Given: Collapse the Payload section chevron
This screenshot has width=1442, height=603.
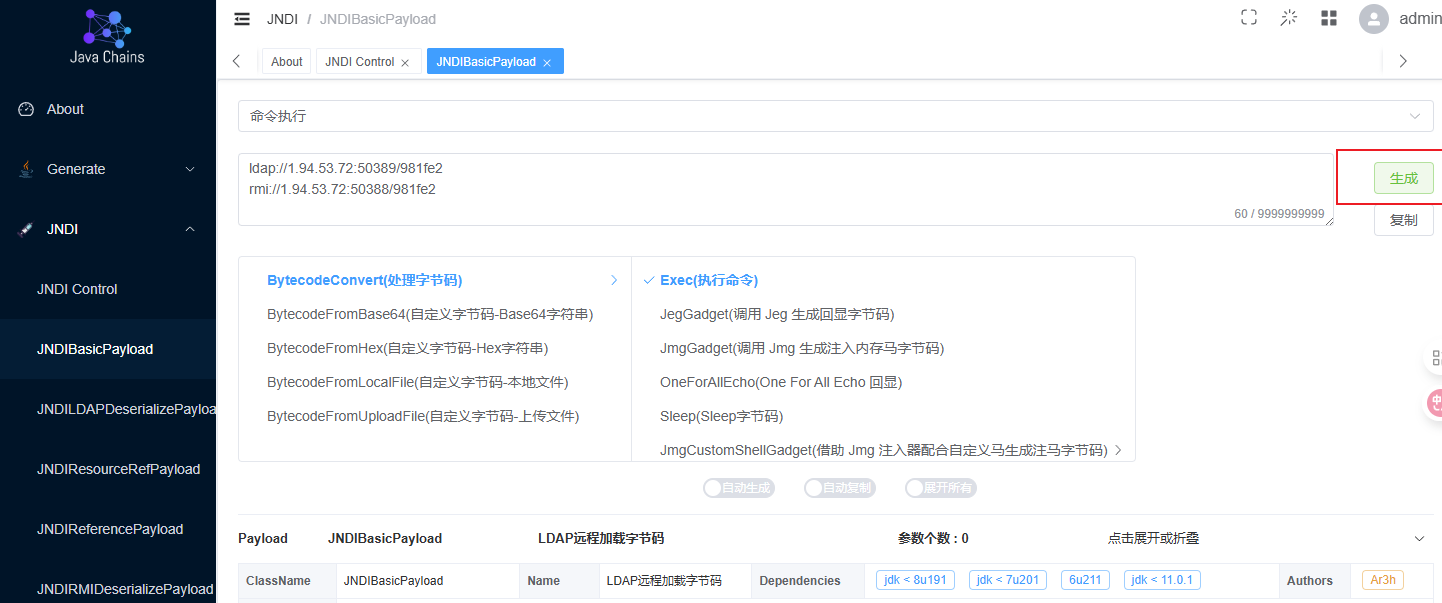Looking at the screenshot, I should 1419,539.
